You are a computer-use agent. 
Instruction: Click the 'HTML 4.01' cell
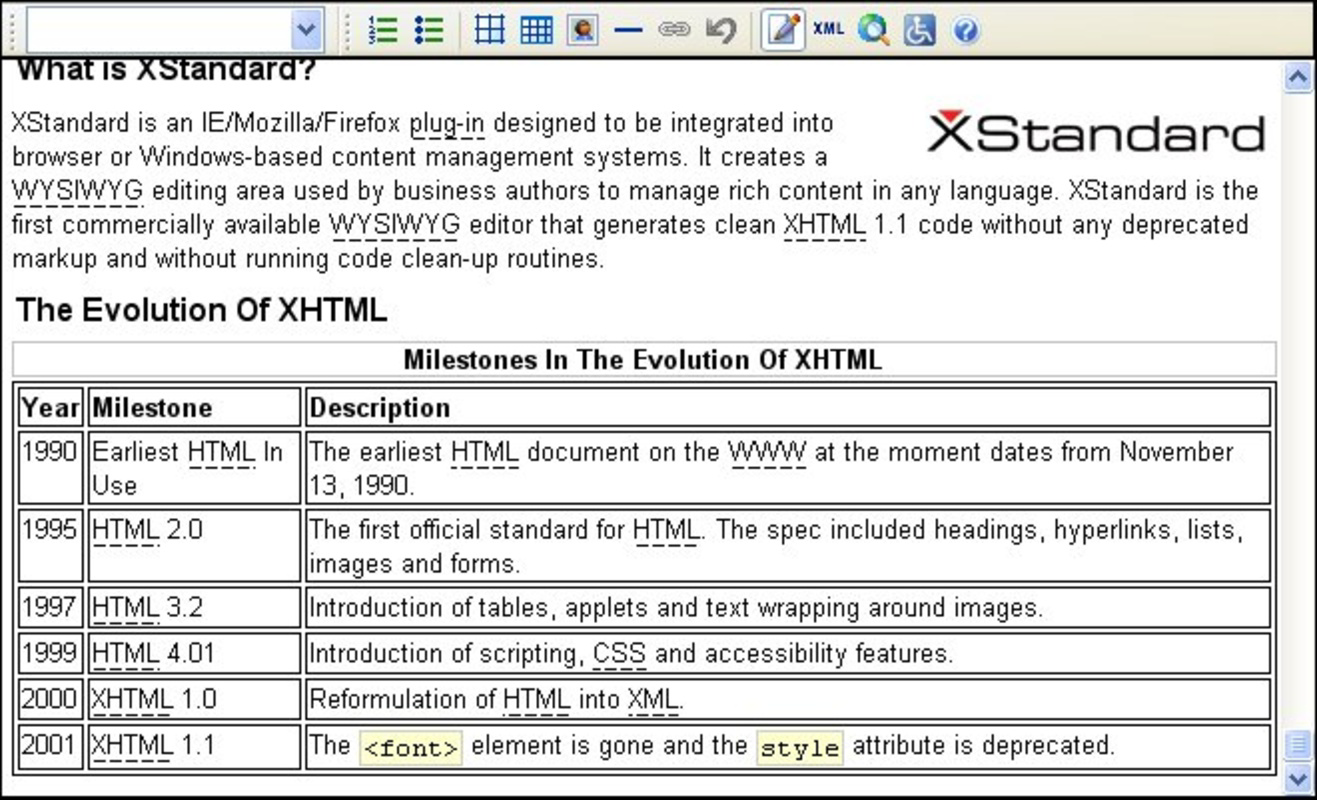tap(194, 654)
